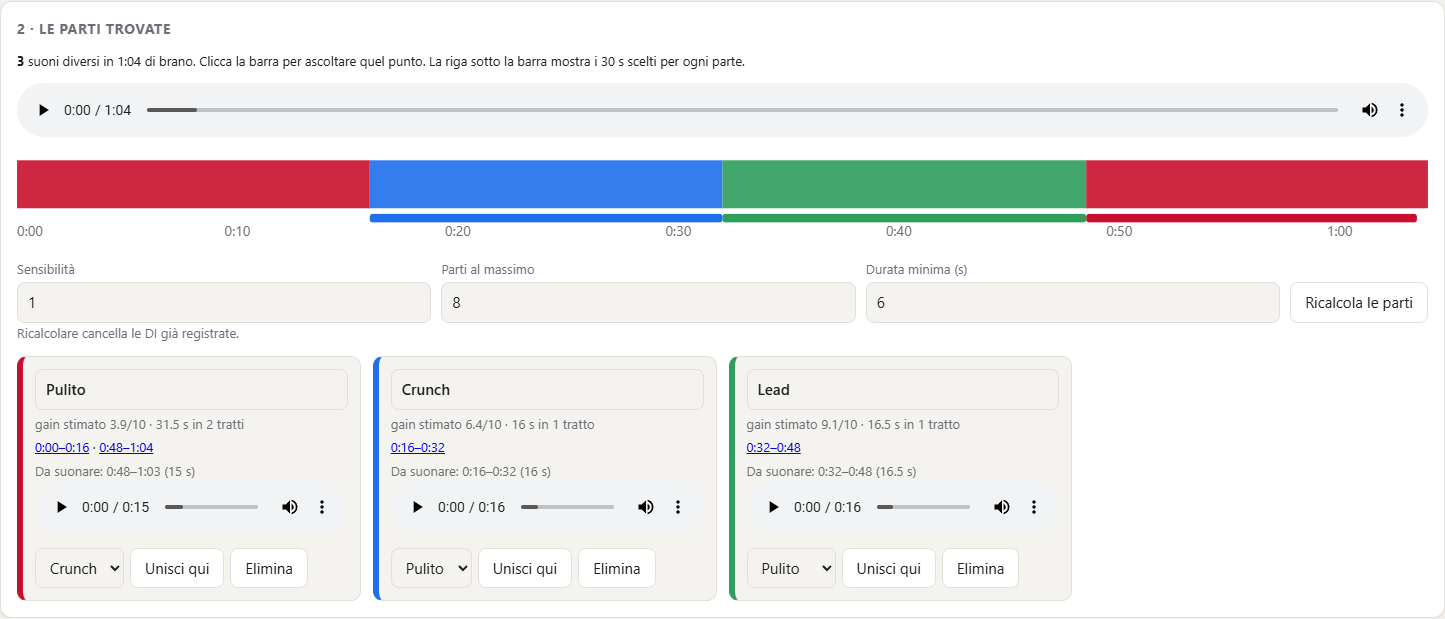The width and height of the screenshot is (1445, 619).
Task: Click the thin red chosen-range line under bar
Action: 1251,218
